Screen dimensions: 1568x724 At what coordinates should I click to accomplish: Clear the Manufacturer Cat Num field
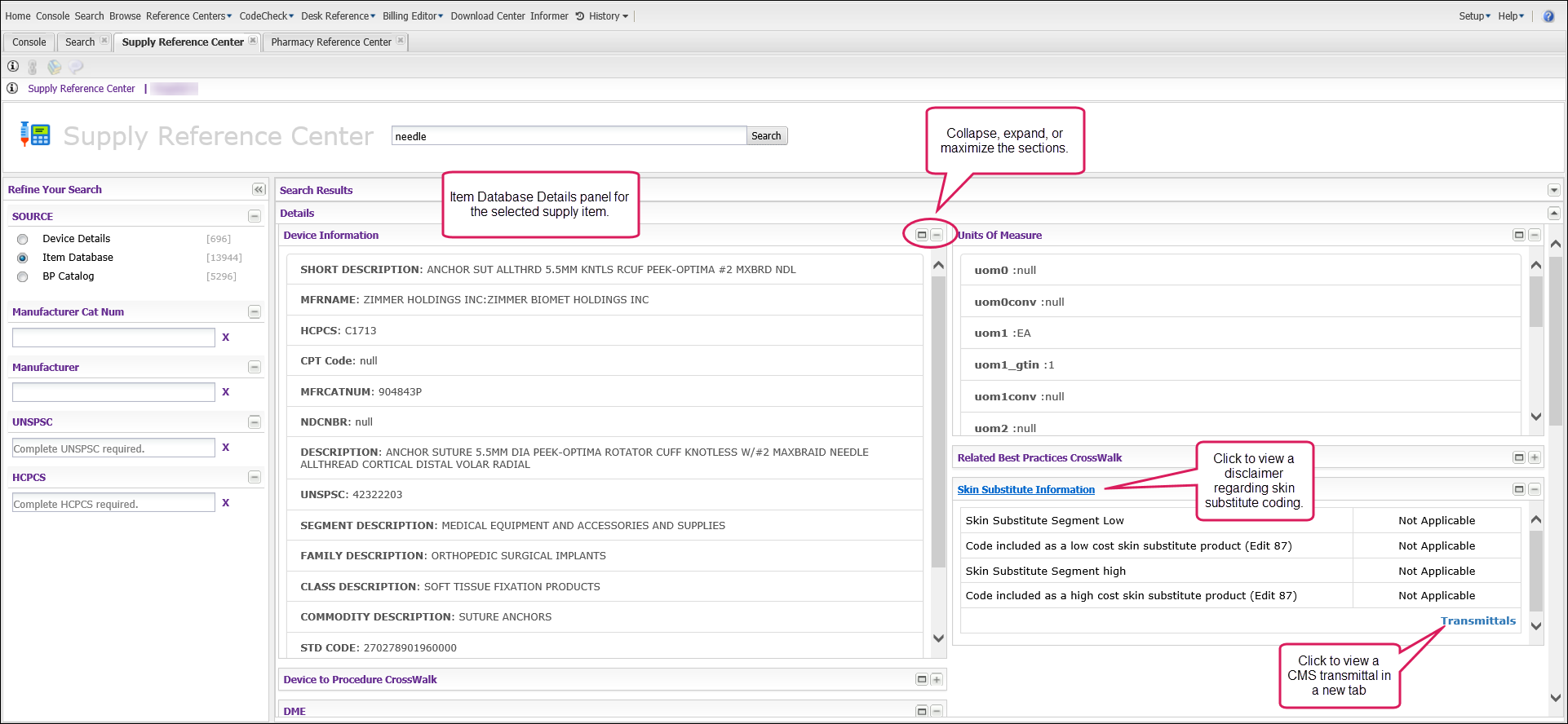pos(226,338)
